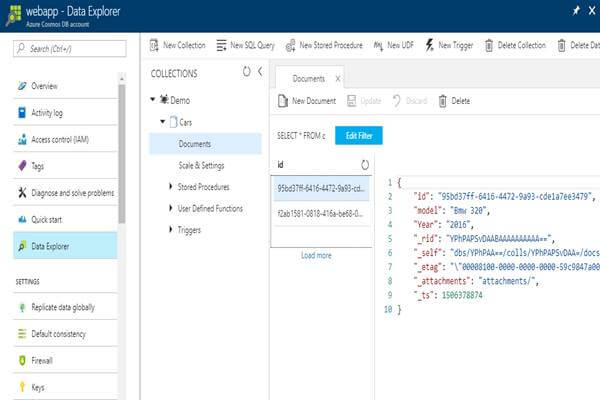The width and height of the screenshot is (600, 400).
Task: Click the Cars collection name
Action: (186, 122)
